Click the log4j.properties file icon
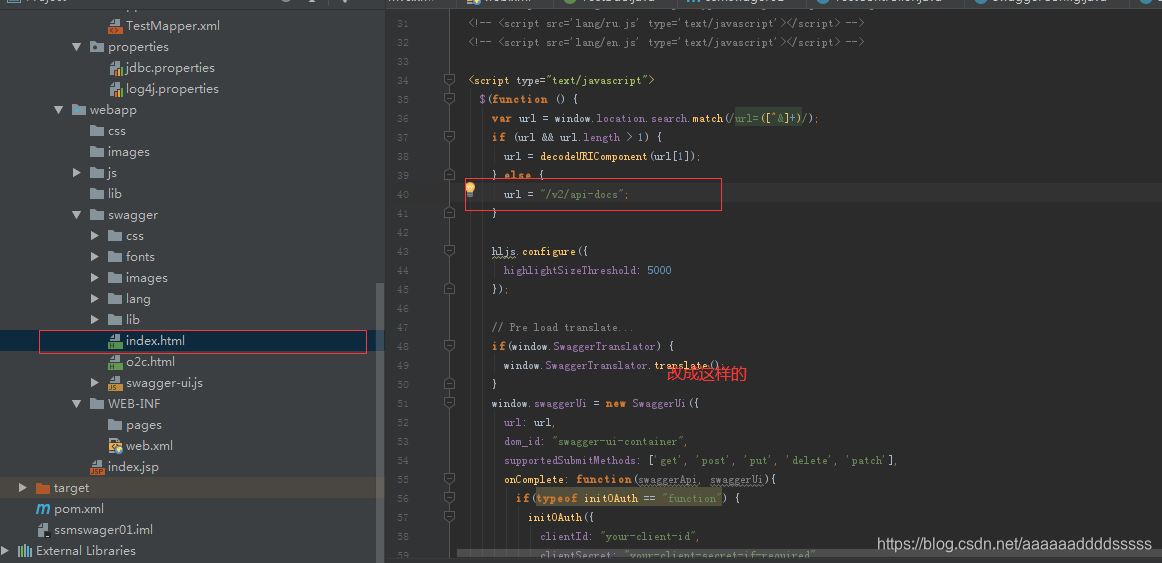 pos(115,89)
